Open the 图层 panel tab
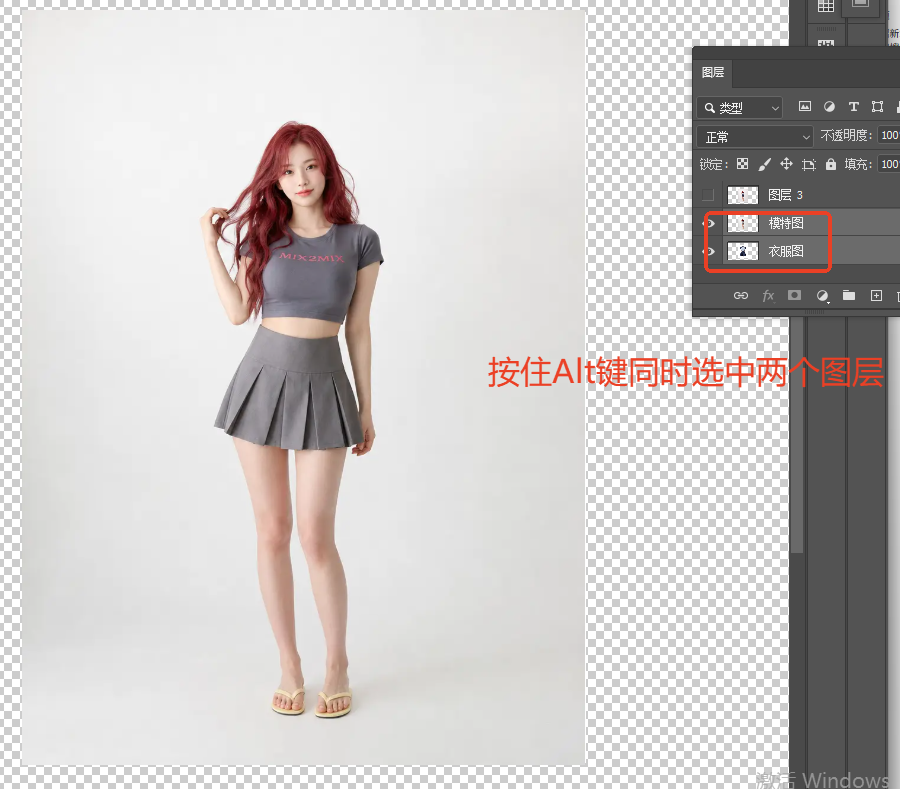 (713, 72)
